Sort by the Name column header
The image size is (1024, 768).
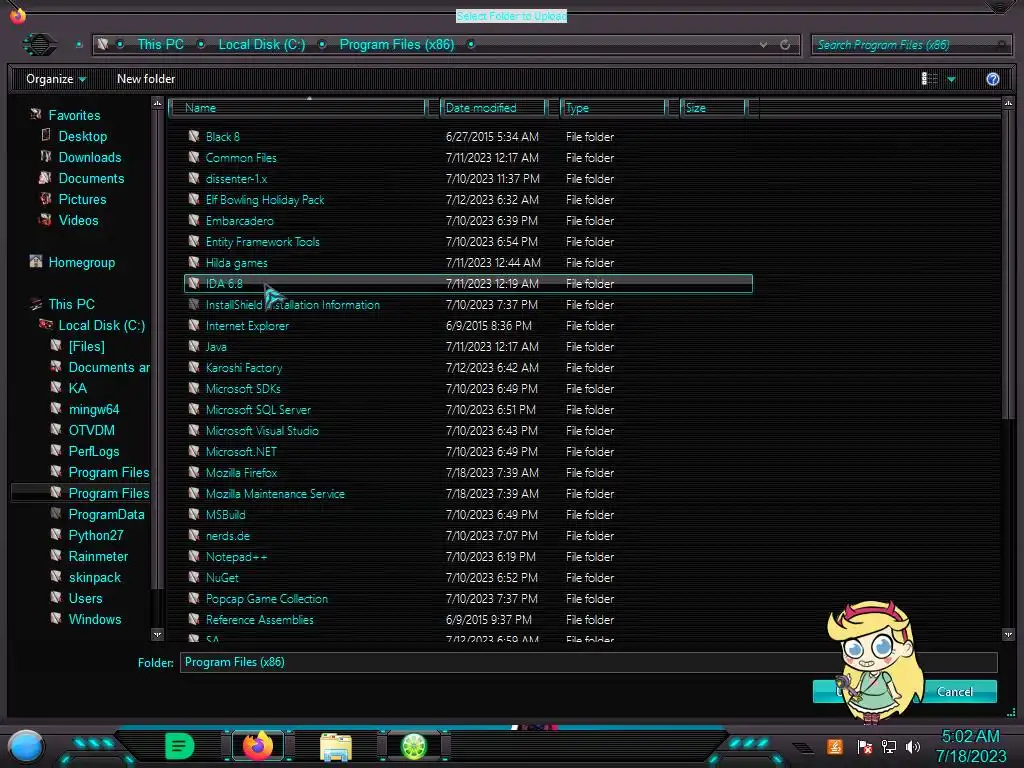[x=298, y=108]
